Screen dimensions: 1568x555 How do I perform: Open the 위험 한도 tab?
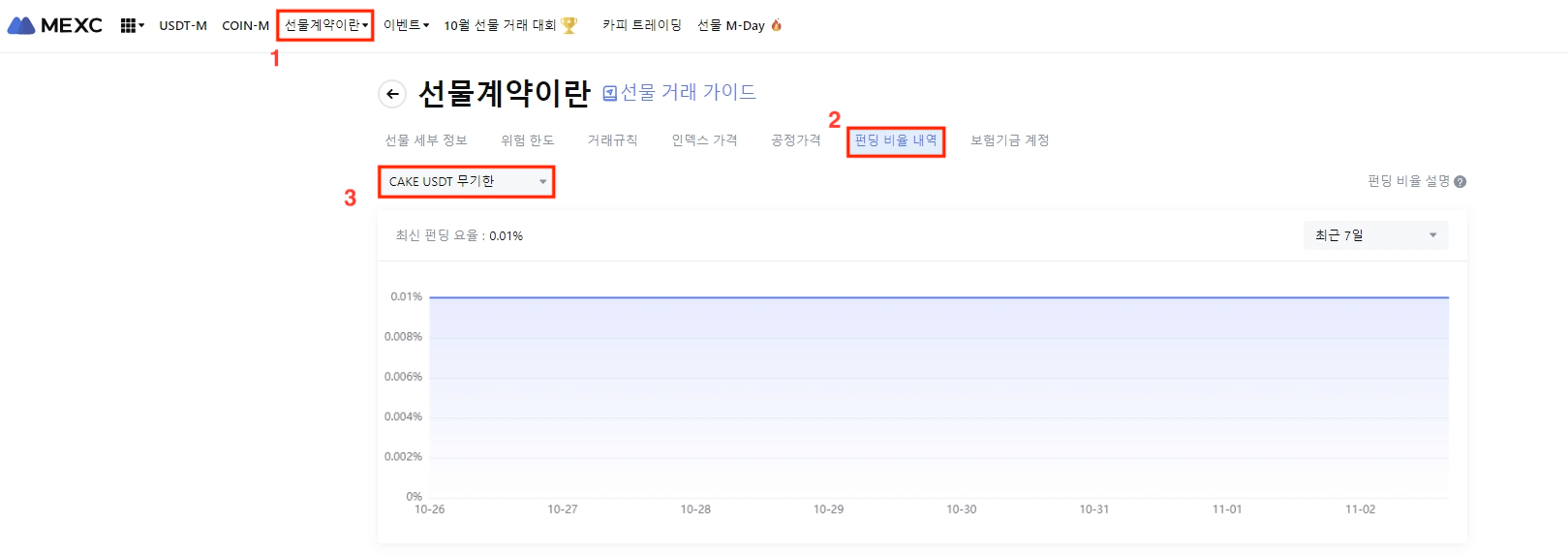(x=527, y=140)
